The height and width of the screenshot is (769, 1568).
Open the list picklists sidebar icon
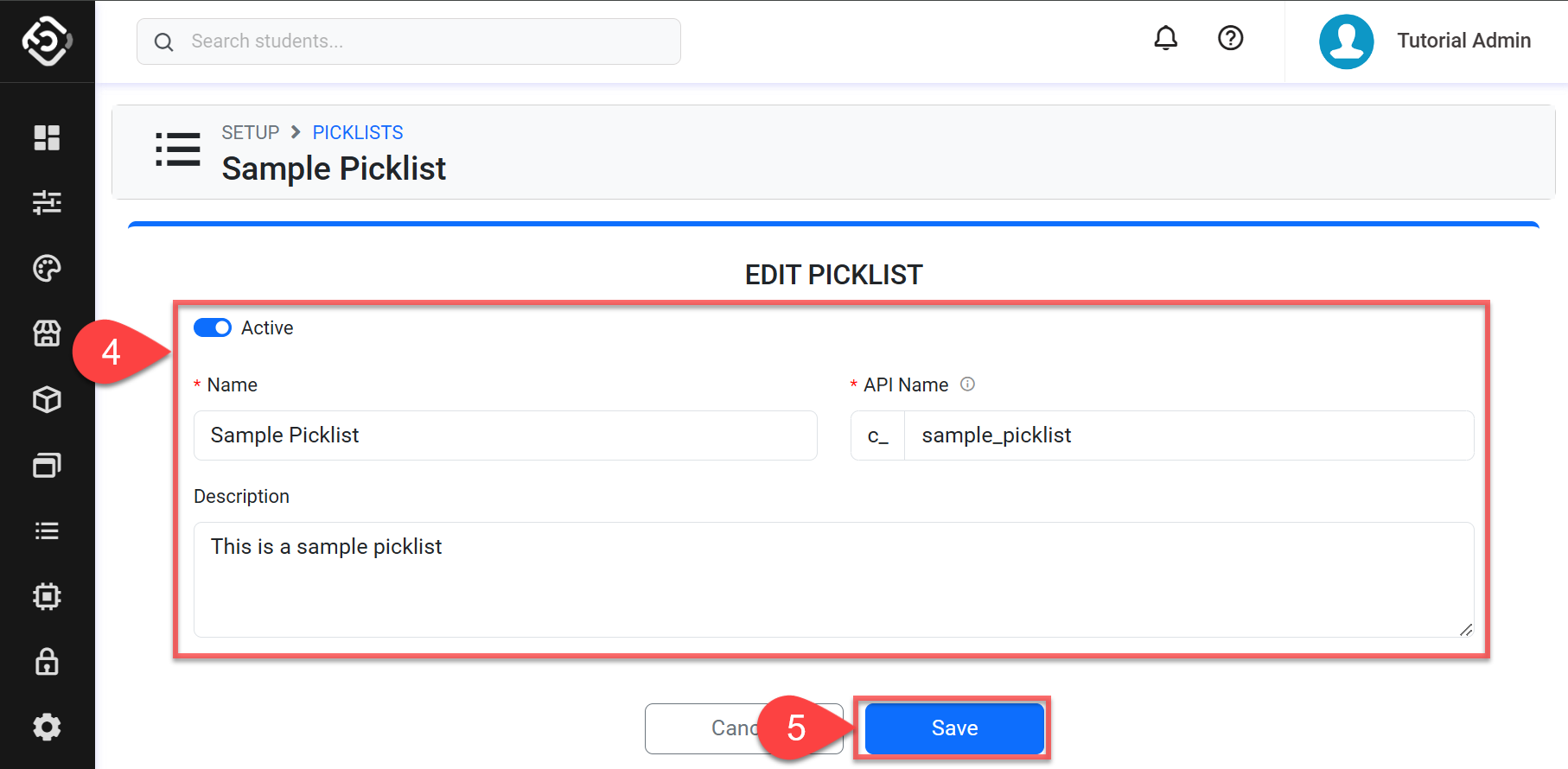click(x=47, y=531)
